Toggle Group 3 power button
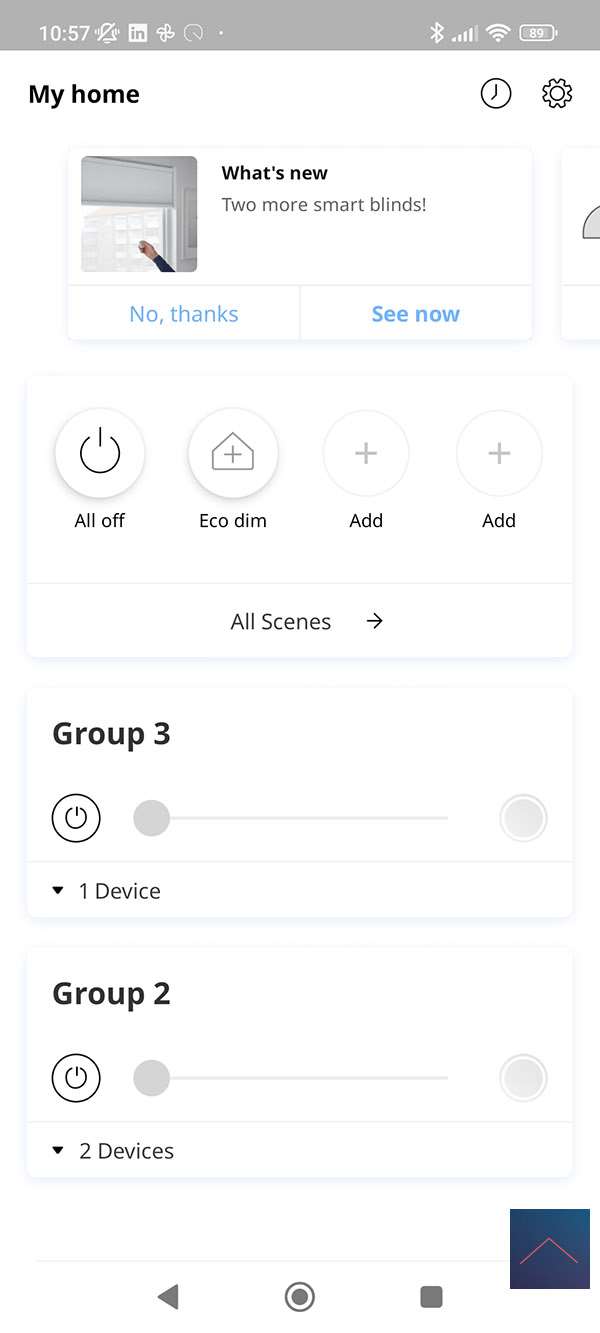This screenshot has width=600, height=1333. pos(76,819)
